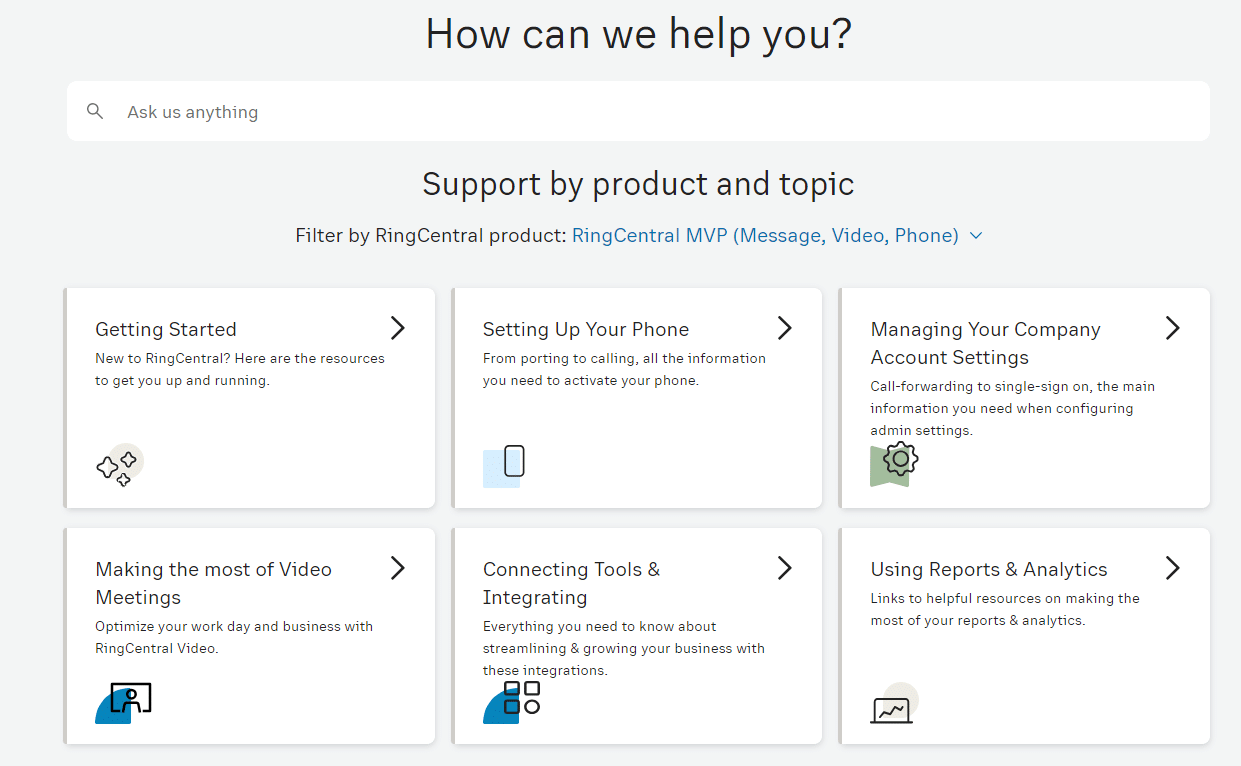Open the Getting Started topic

(x=165, y=329)
